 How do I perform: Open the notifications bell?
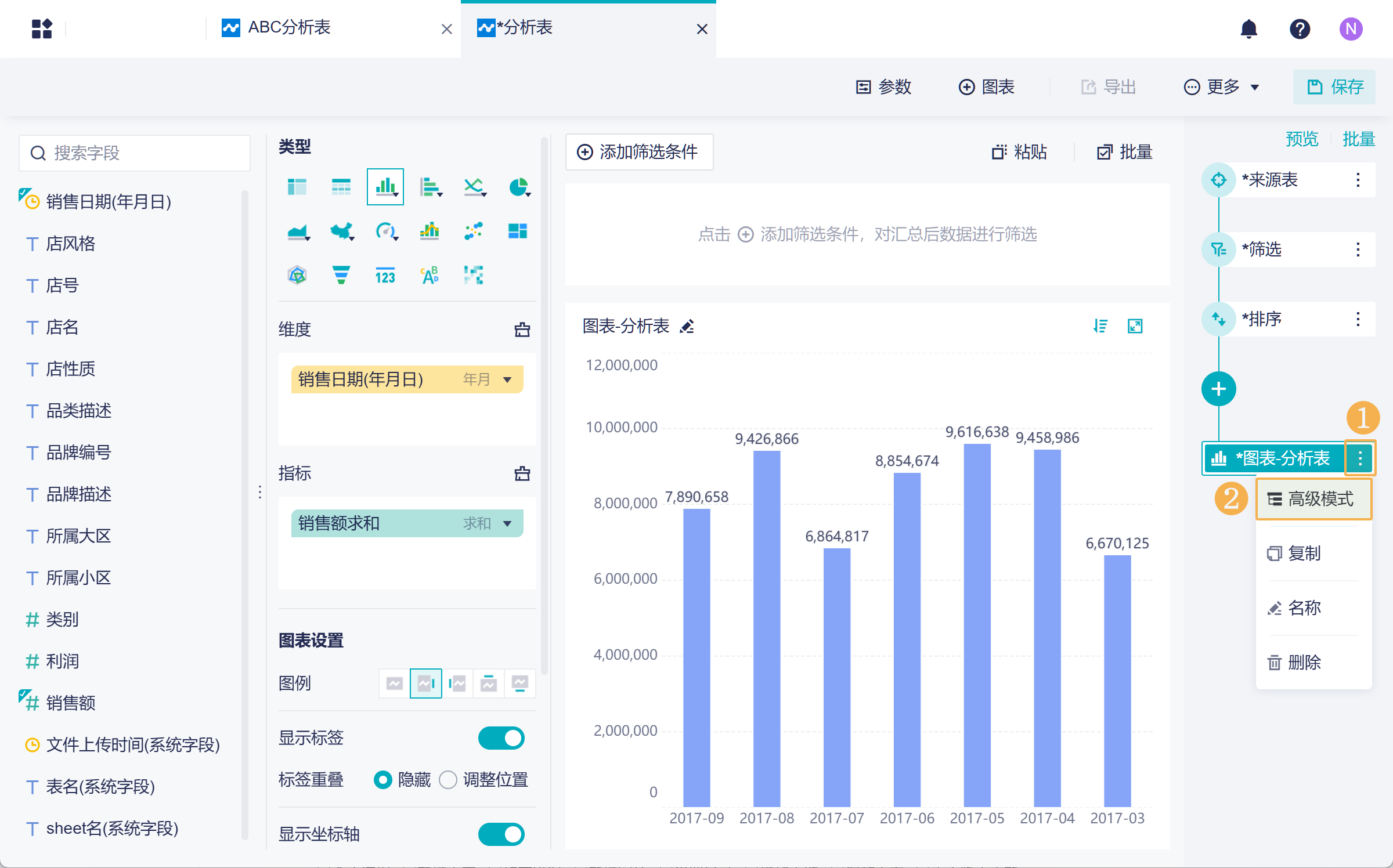1248,29
